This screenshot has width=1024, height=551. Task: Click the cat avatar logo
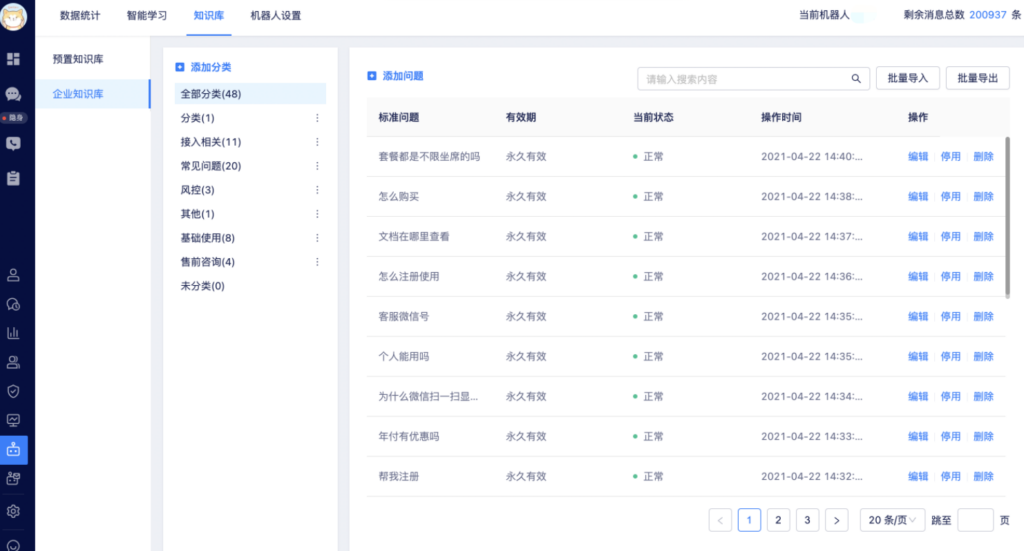pyautogui.click(x=14, y=16)
